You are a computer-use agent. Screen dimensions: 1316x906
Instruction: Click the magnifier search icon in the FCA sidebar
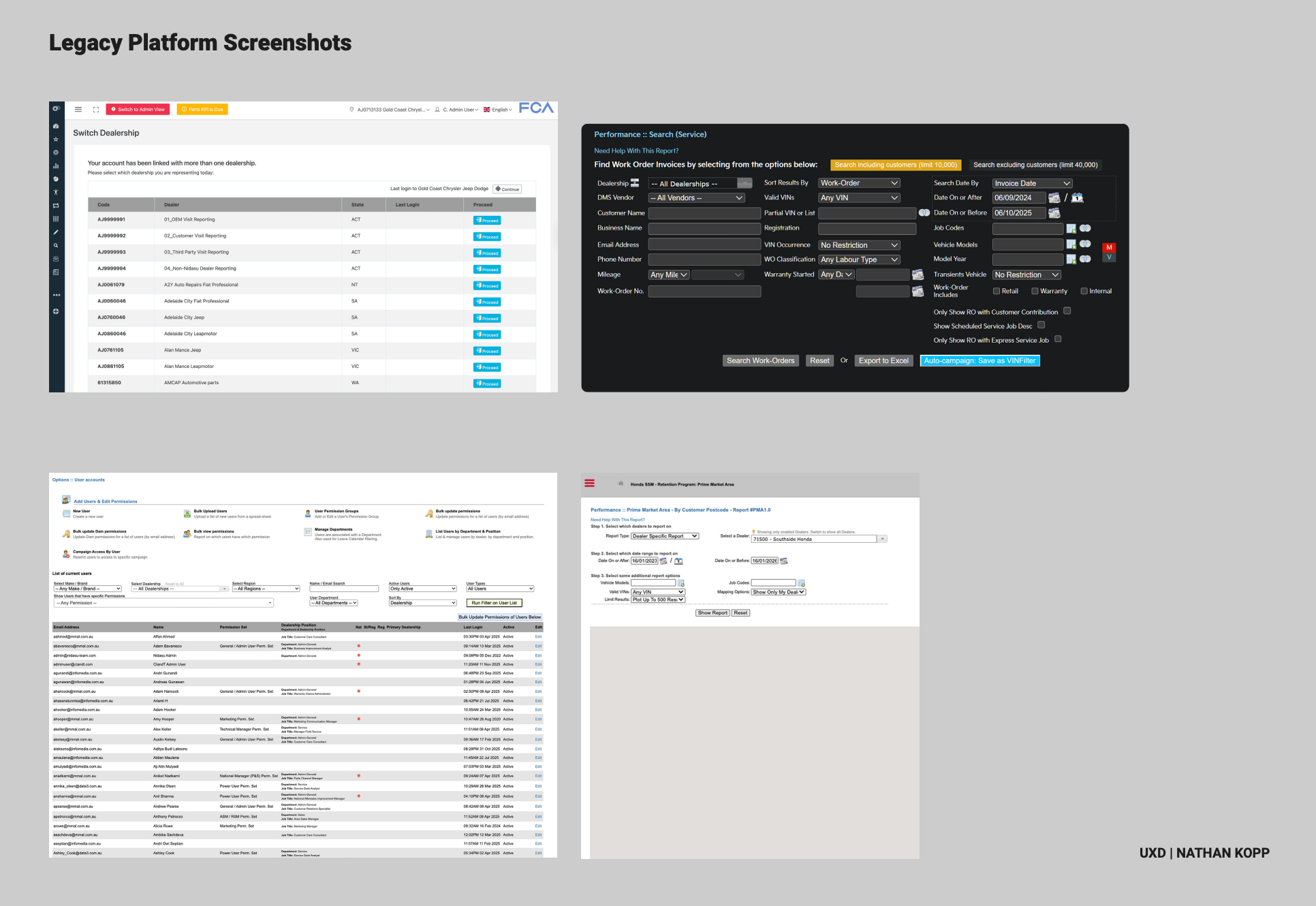click(x=56, y=245)
